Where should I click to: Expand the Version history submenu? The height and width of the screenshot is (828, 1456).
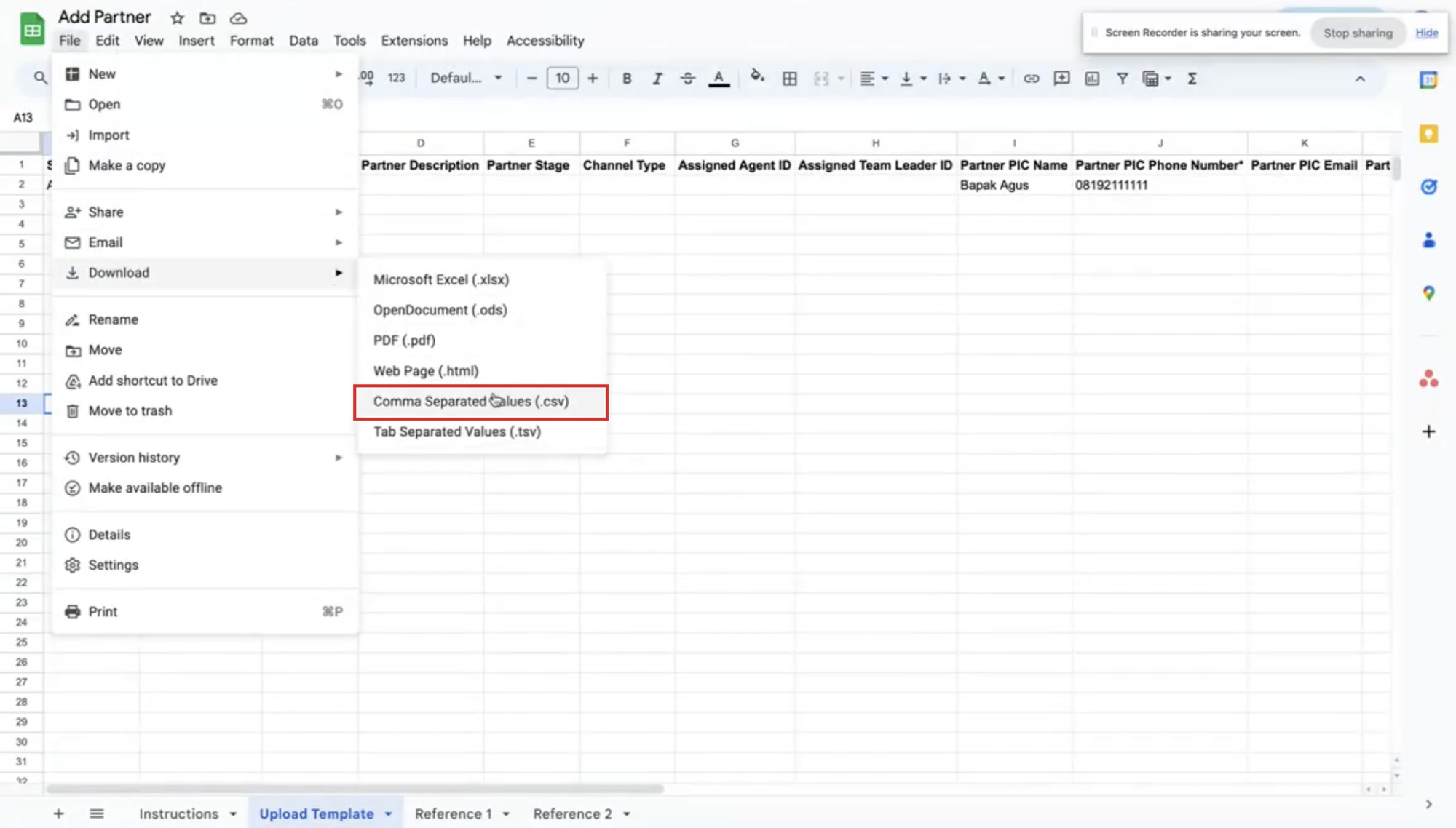205,458
